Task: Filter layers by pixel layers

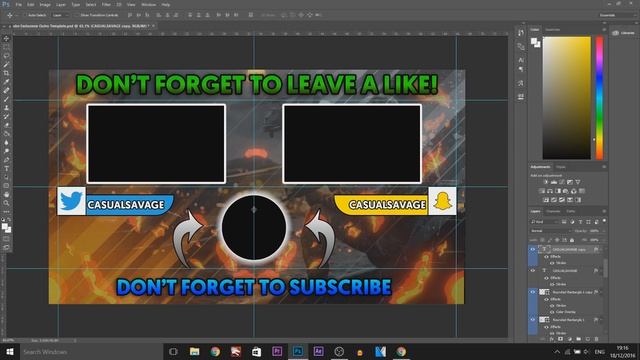Action: [564, 222]
